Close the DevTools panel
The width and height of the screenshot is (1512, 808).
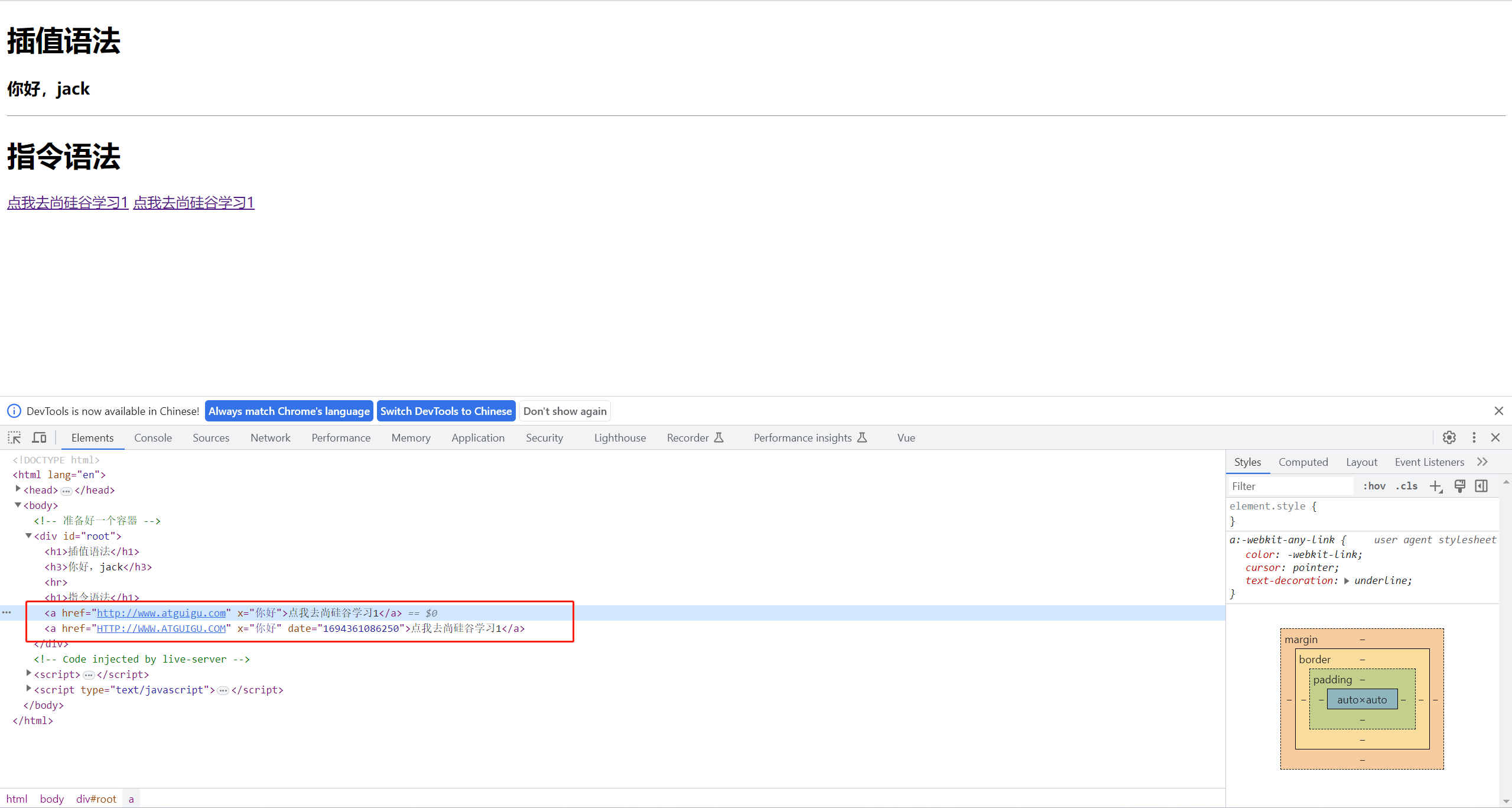(x=1495, y=437)
